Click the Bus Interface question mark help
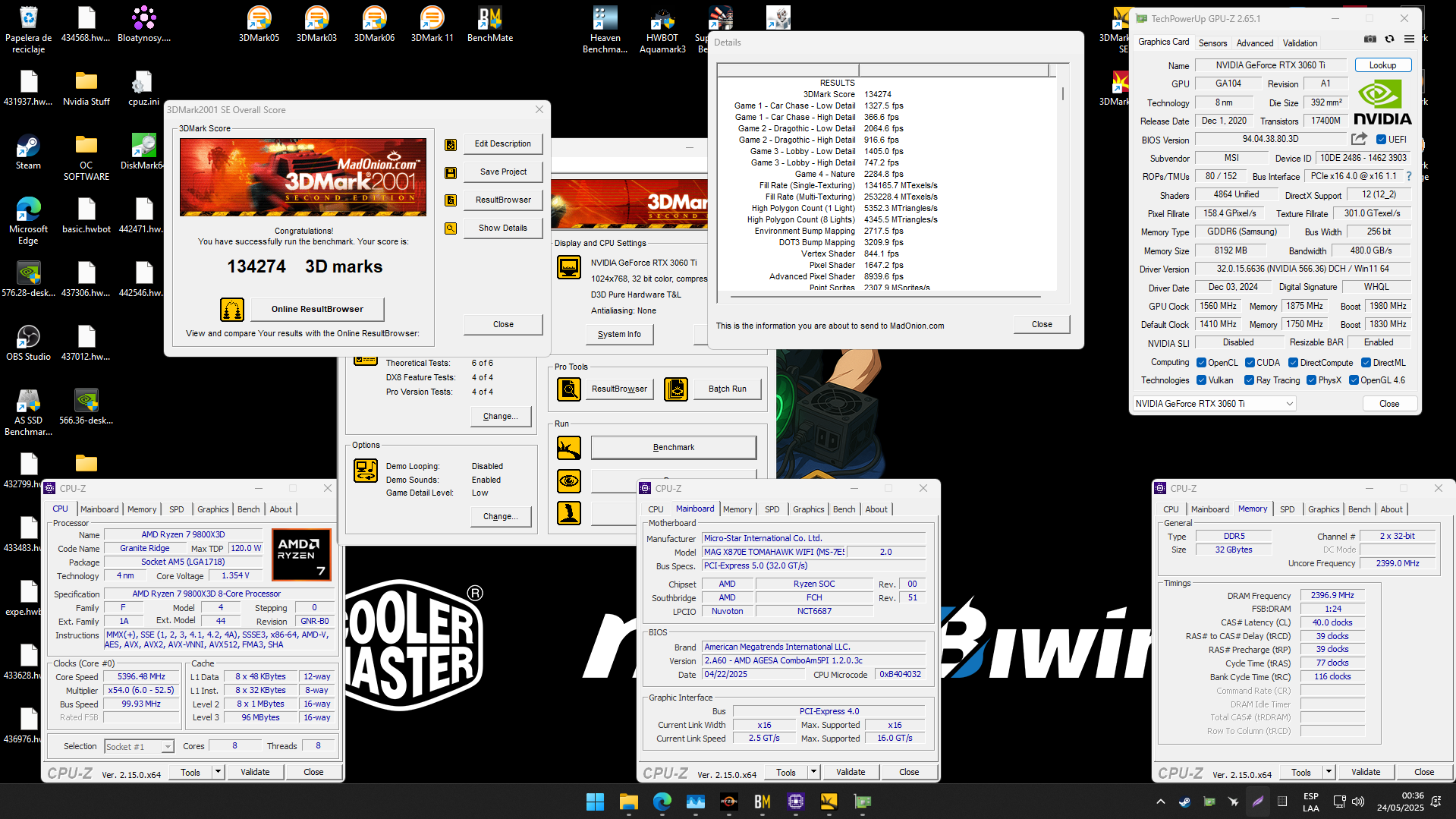This screenshot has width=1456, height=819. (x=1409, y=176)
